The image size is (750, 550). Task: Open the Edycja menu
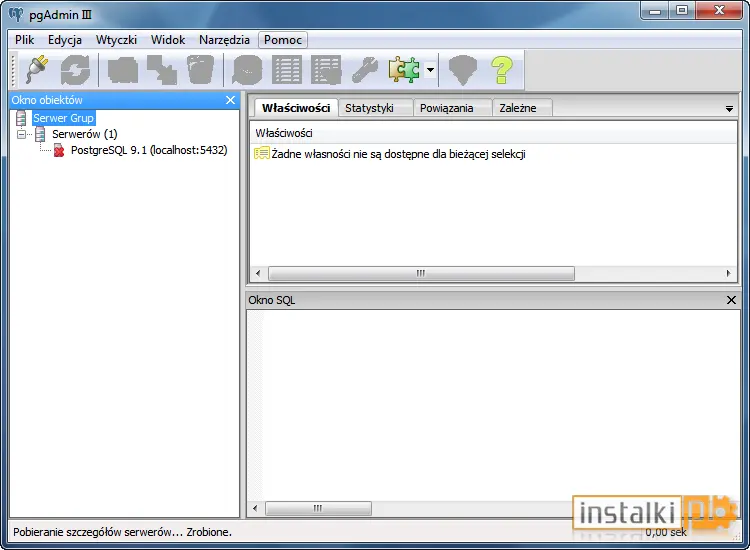(x=65, y=40)
